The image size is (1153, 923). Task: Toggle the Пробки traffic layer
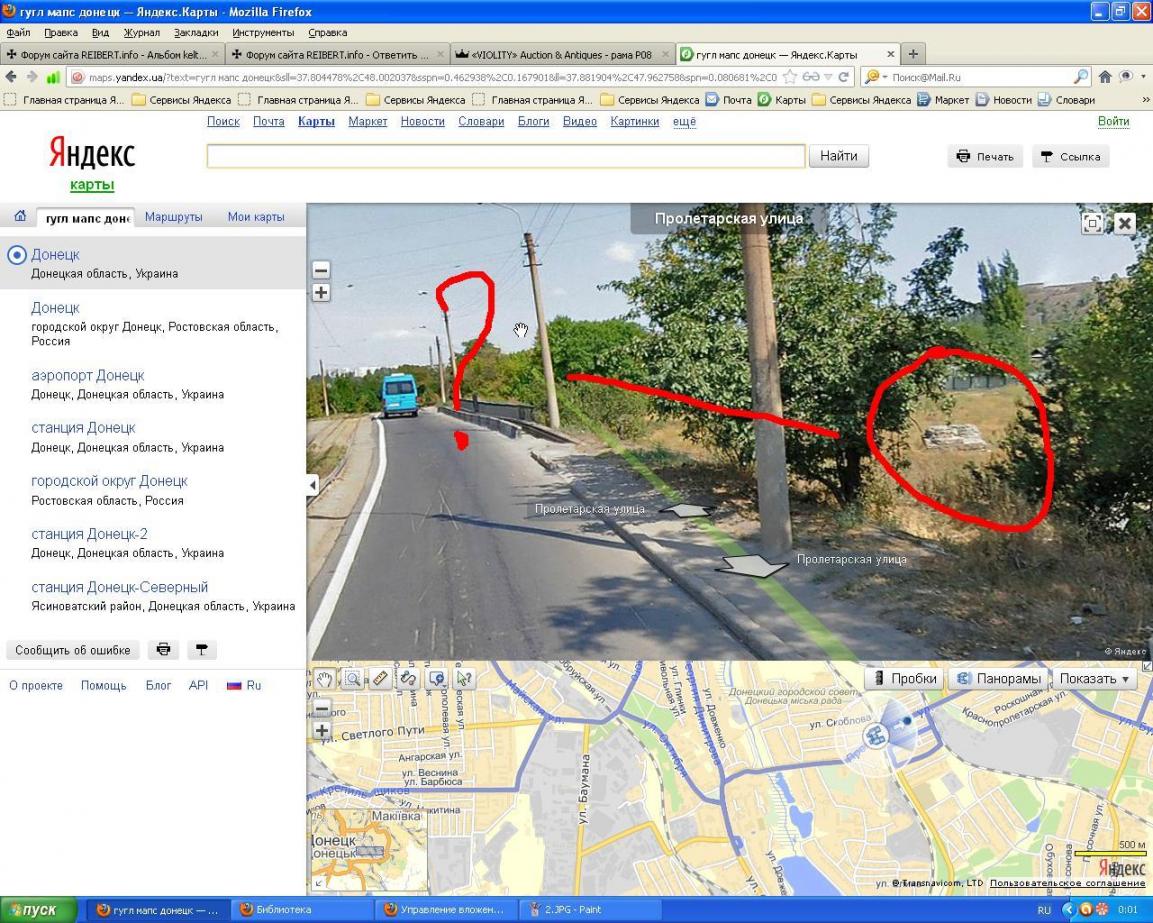(905, 678)
